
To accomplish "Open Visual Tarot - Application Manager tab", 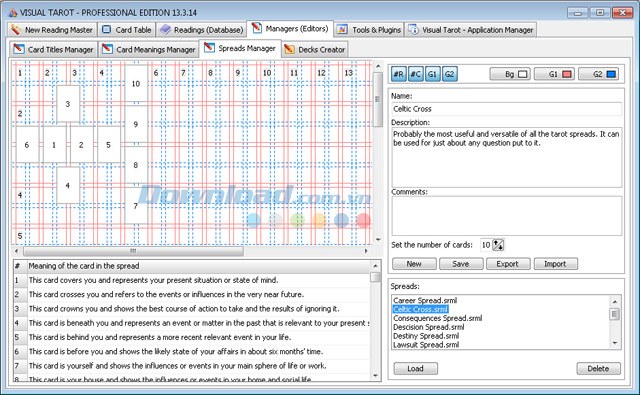I will [471, 30].
